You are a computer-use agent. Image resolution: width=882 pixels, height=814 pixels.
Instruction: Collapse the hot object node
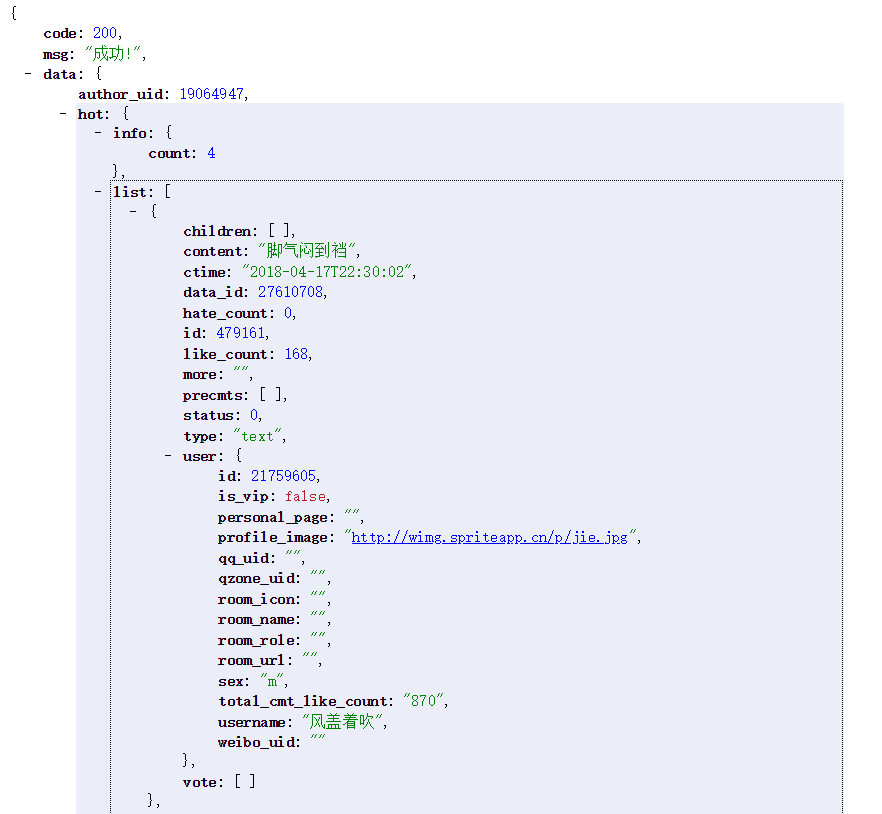(63, 114)
